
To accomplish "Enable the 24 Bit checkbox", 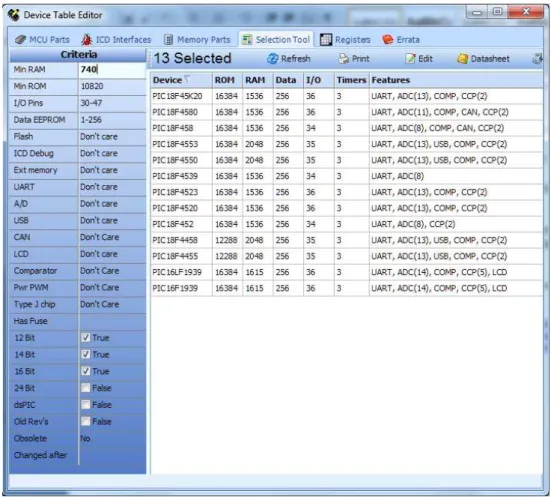I will pyautogui.click(x=85, y=388).
